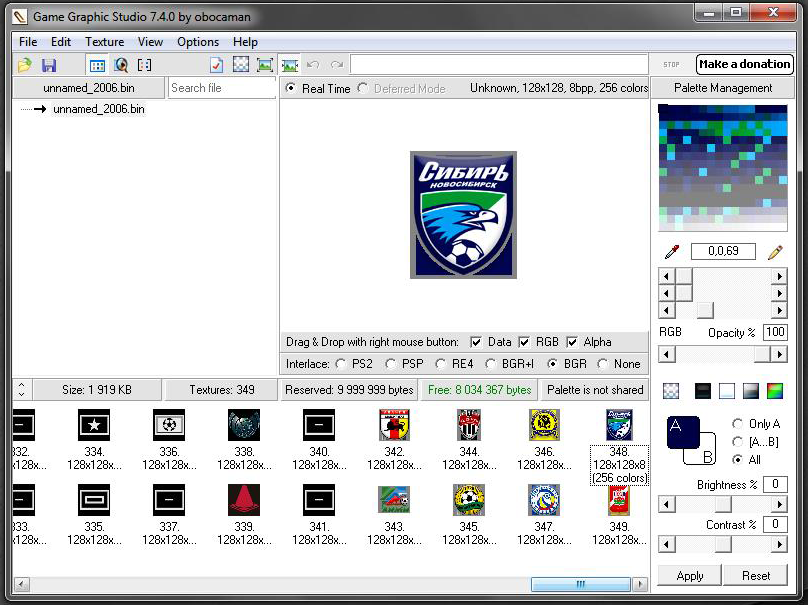Viewport: 808px width, 605px height.
Task: Open a file with the folder icon
Action: (24, 65)
